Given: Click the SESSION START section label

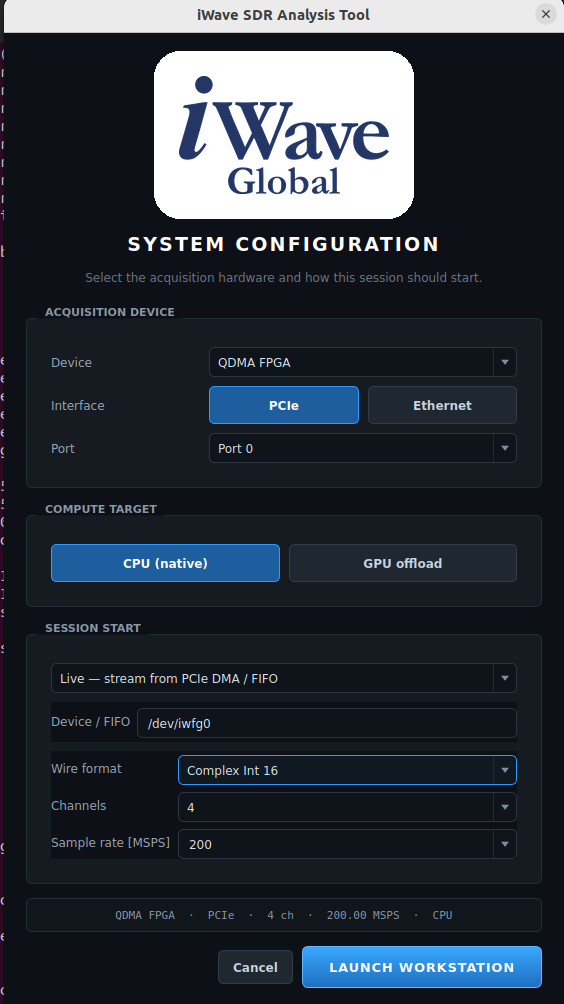Looking at the screenshot, I should (x=93, y=628).
